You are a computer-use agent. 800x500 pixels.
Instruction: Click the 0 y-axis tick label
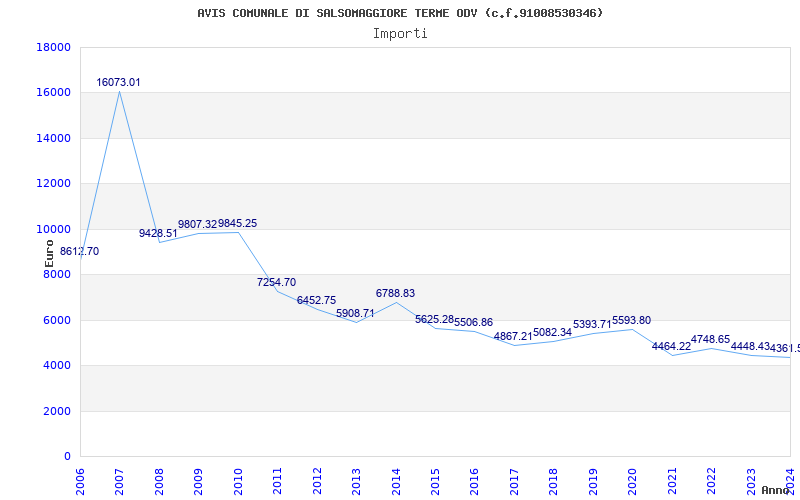coord(67,457)
